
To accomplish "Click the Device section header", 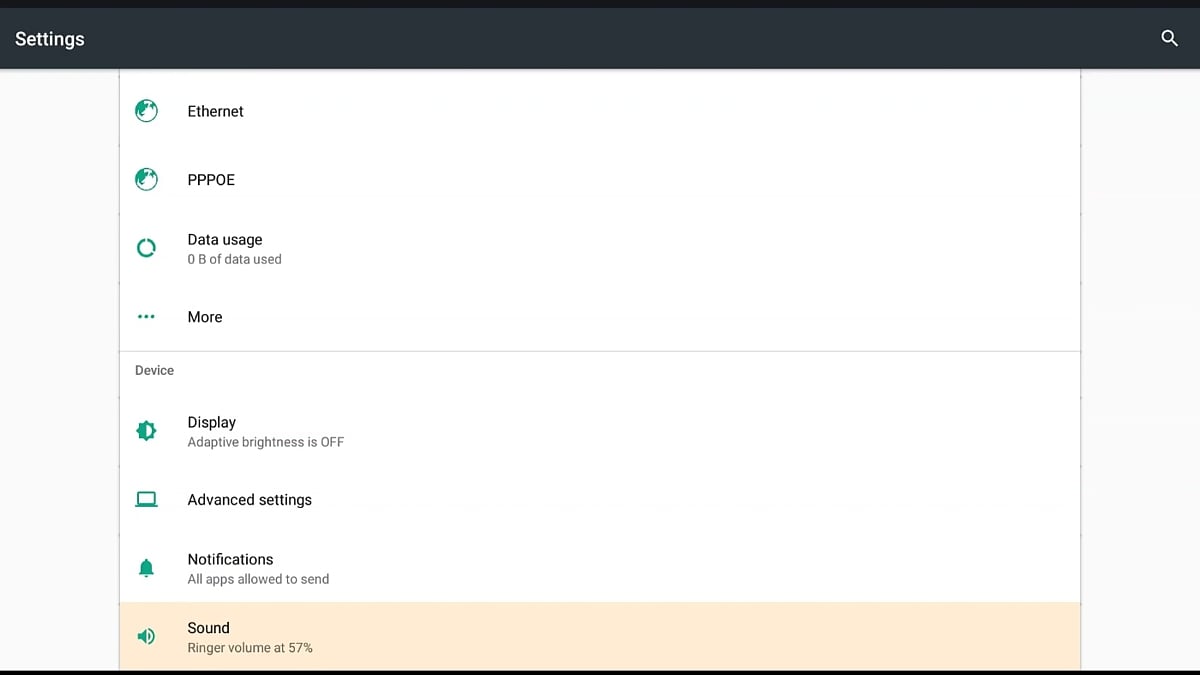I will (154, 370).
